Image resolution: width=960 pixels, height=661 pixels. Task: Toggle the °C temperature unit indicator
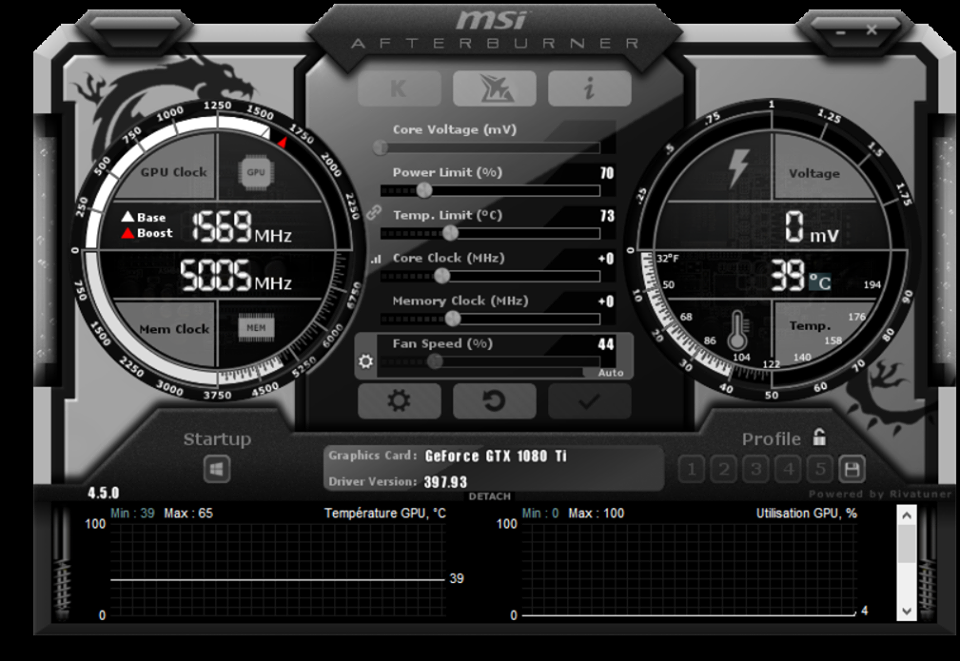click(820, 282)
